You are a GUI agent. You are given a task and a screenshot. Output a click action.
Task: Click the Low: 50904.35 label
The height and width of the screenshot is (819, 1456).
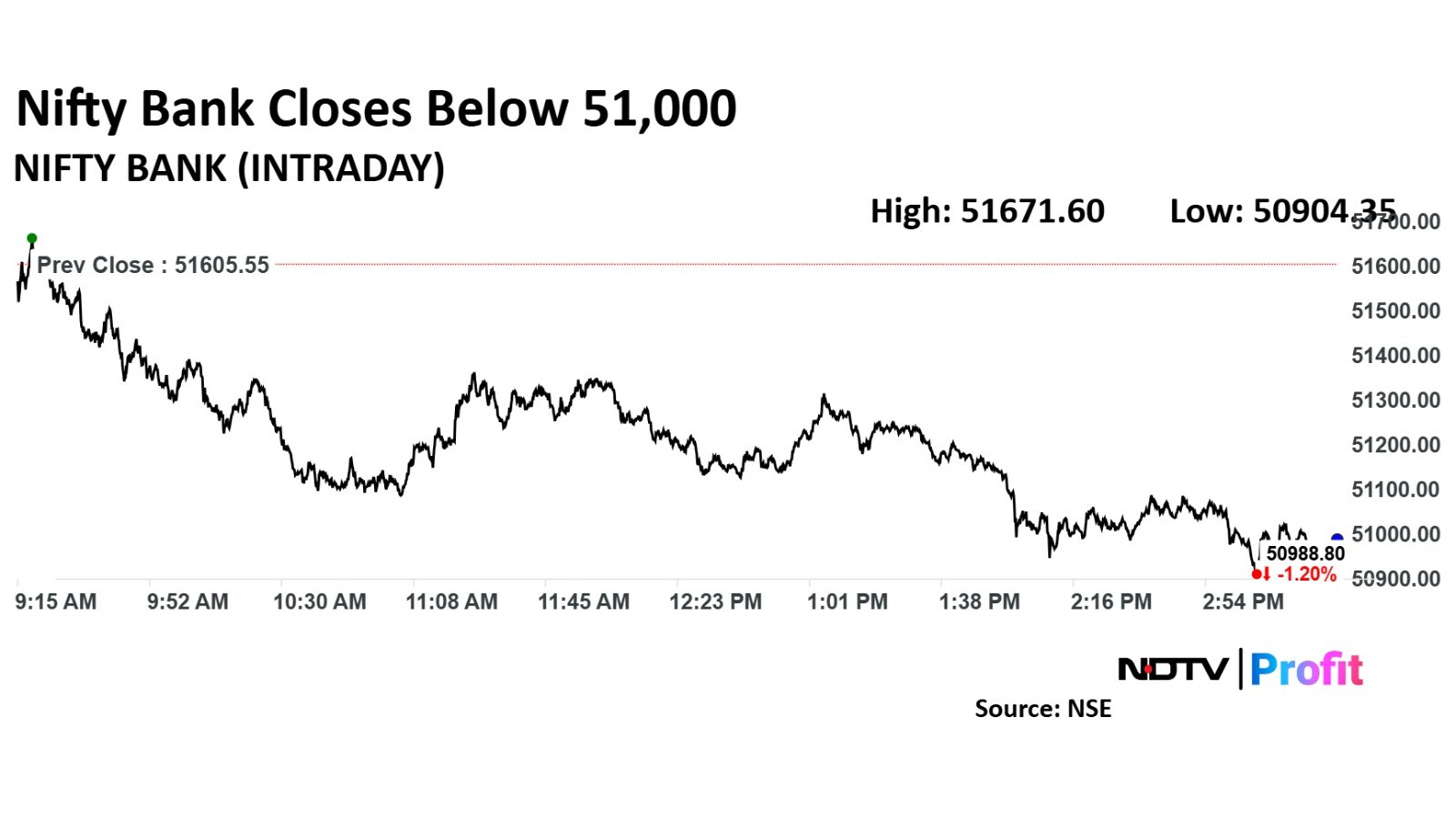[x=1281, y=211]
